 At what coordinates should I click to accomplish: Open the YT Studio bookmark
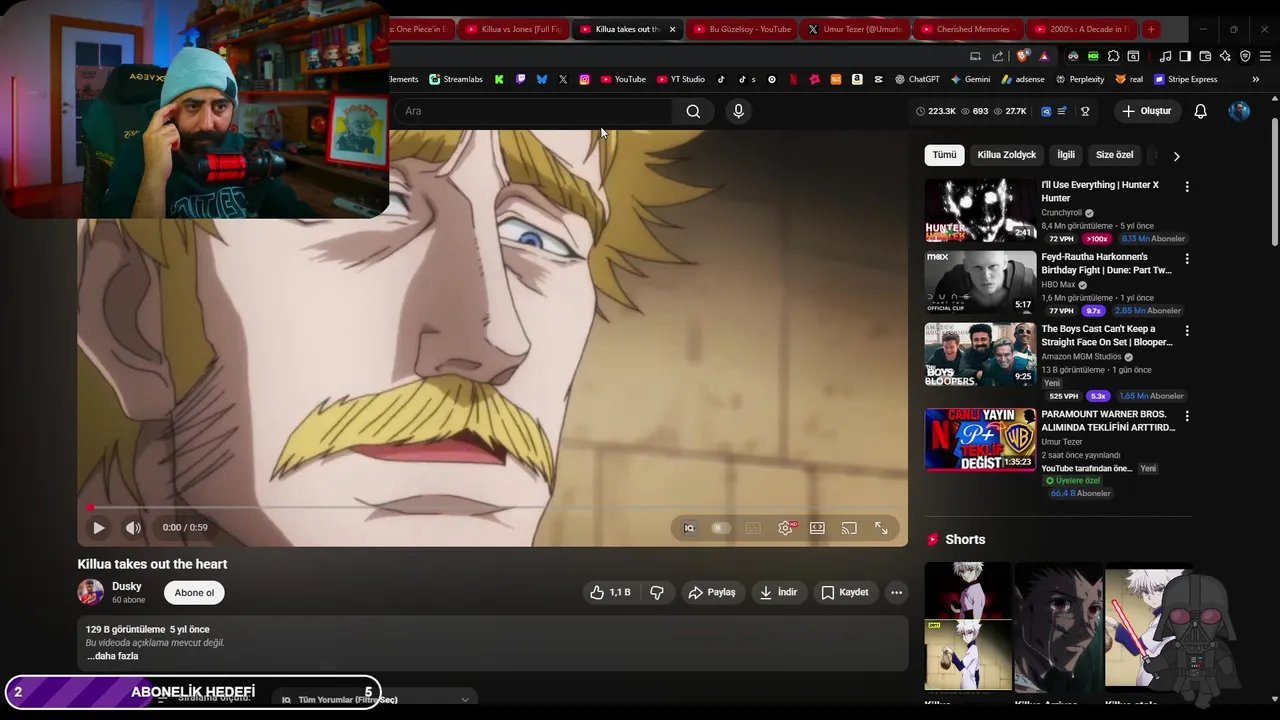point(680,79)
